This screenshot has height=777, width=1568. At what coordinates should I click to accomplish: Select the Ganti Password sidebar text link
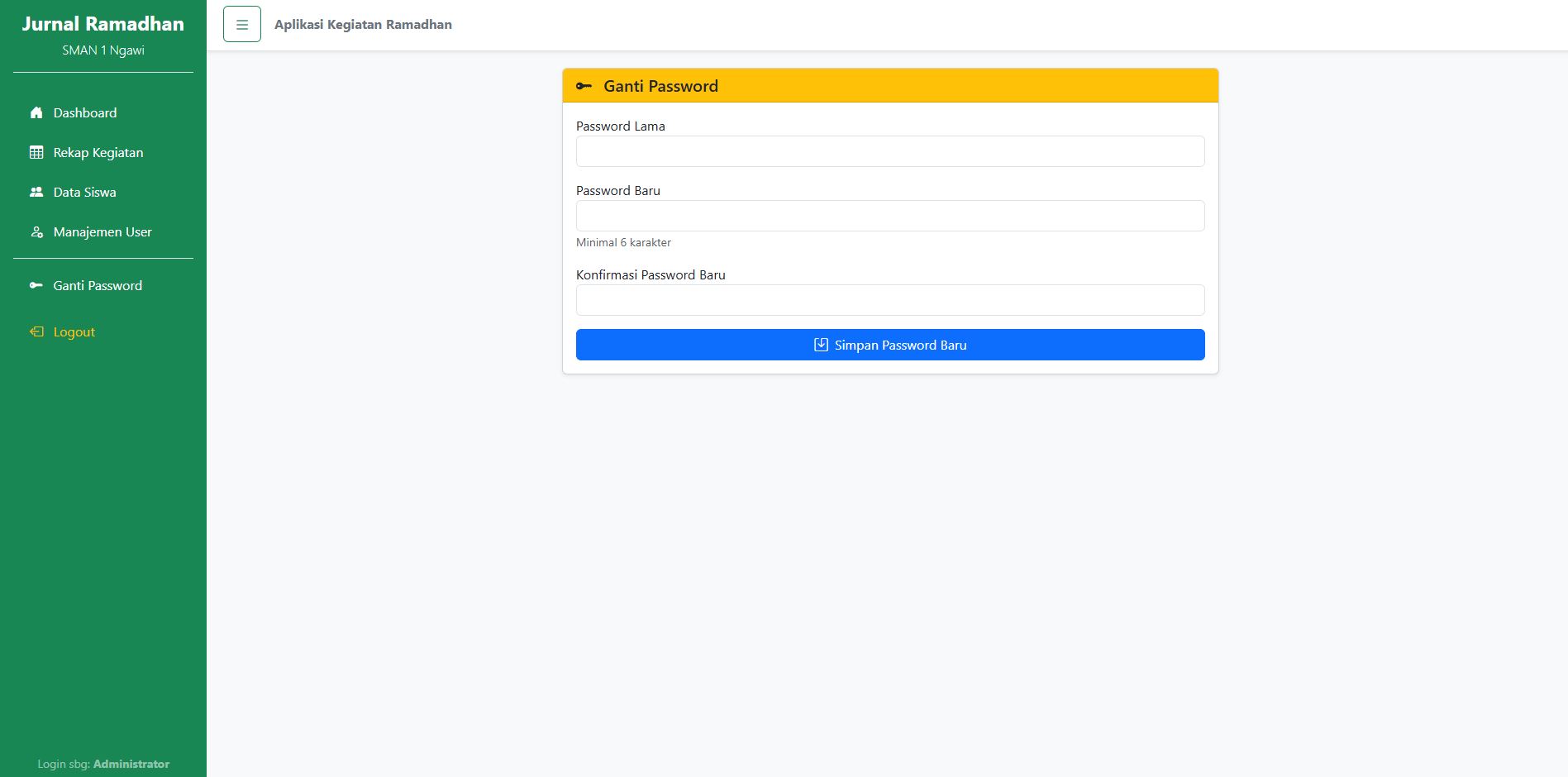click(98, 285)
